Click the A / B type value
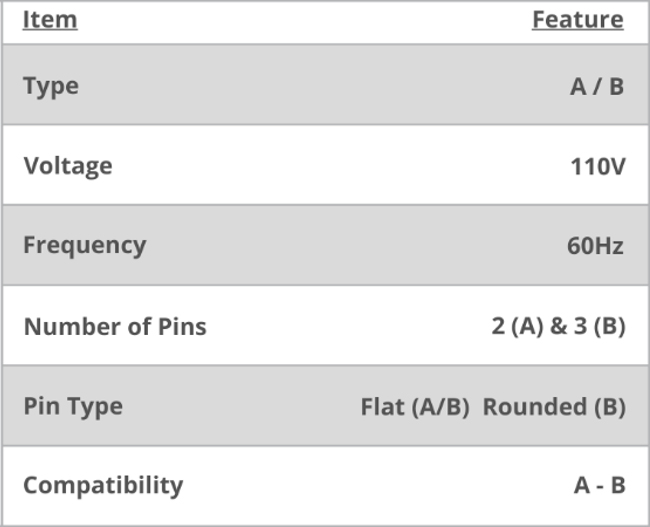Image resolution: width=650 pixels, height=527 pixels. tap(597, 87)
